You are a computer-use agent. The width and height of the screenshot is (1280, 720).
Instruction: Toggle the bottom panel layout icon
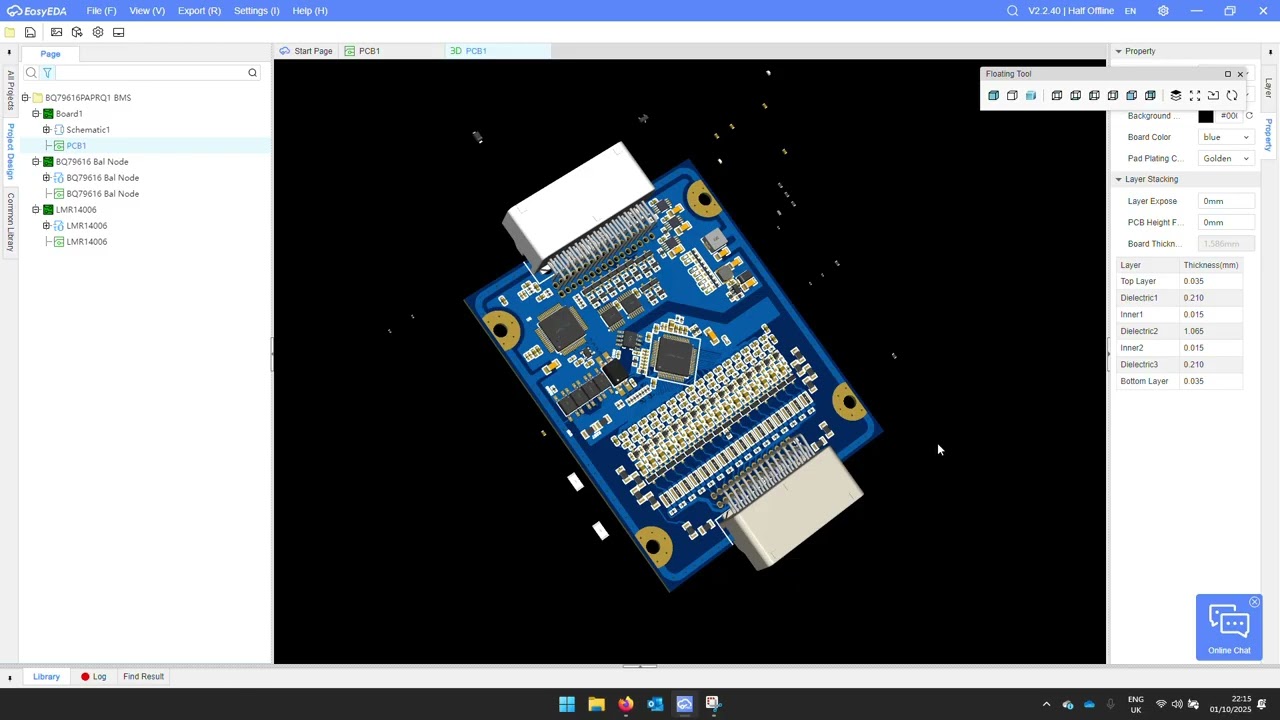tap(119, 32)
